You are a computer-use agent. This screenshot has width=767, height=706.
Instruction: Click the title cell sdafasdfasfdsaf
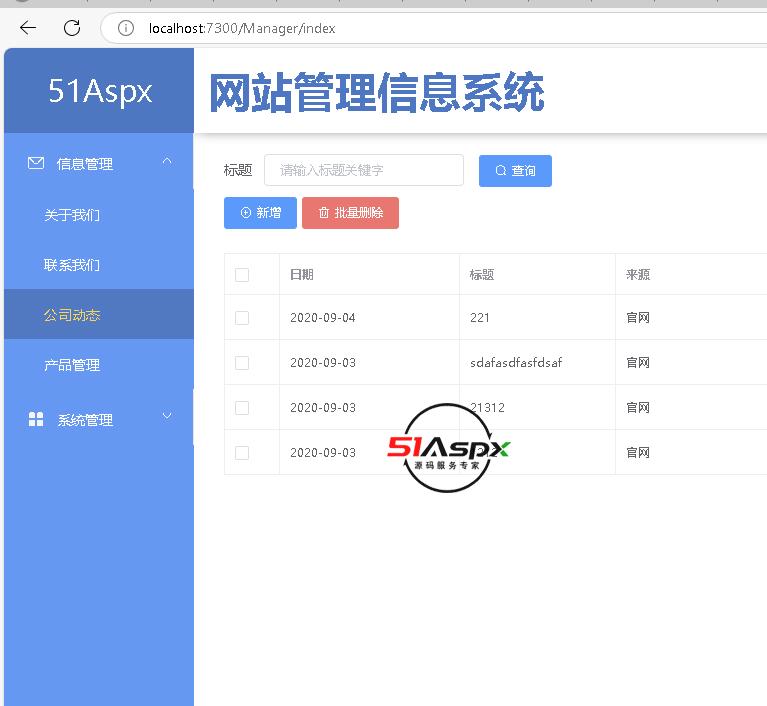click(516, 363)
